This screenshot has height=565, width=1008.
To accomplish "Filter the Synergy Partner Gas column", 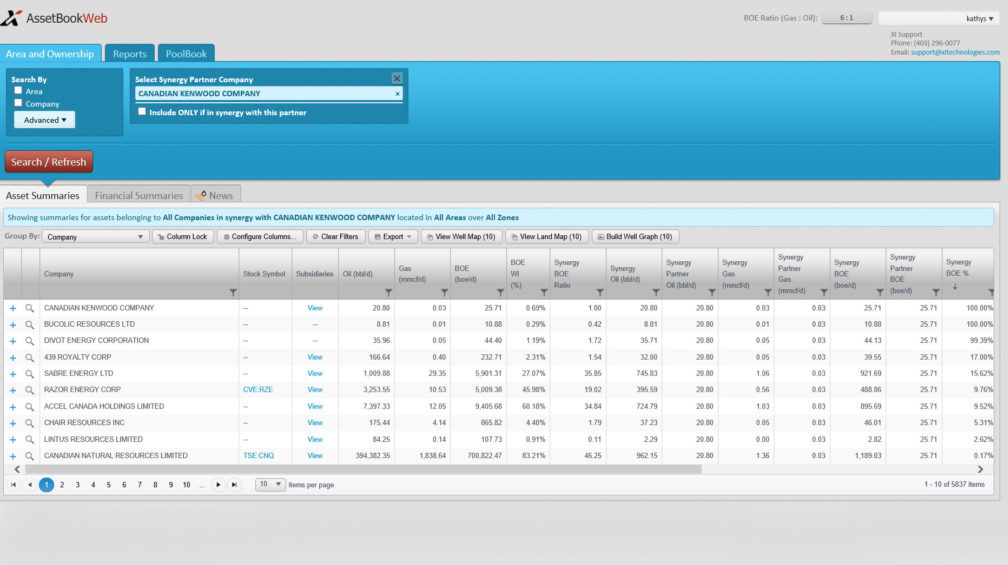I will pos(824,292).
